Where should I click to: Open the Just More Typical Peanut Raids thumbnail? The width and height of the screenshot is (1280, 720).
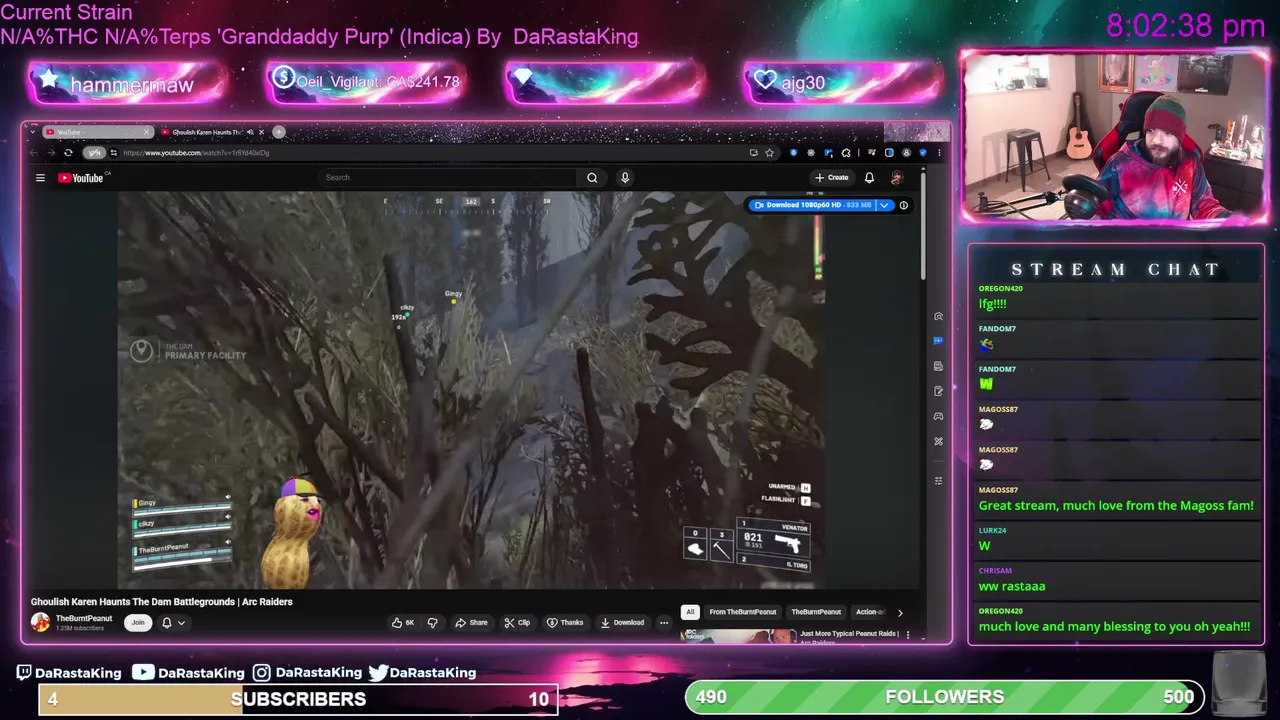coord(738,635)
